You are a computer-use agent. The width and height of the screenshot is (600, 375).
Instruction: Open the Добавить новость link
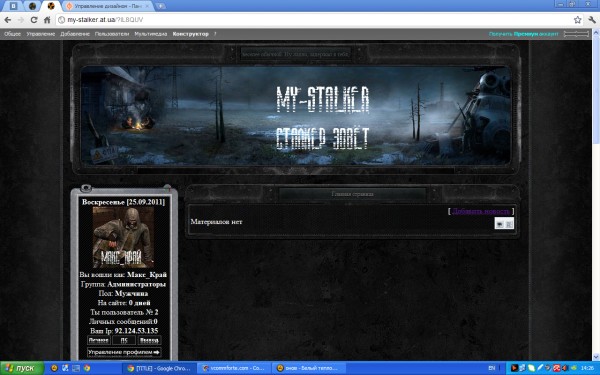(x=481, y=211)
